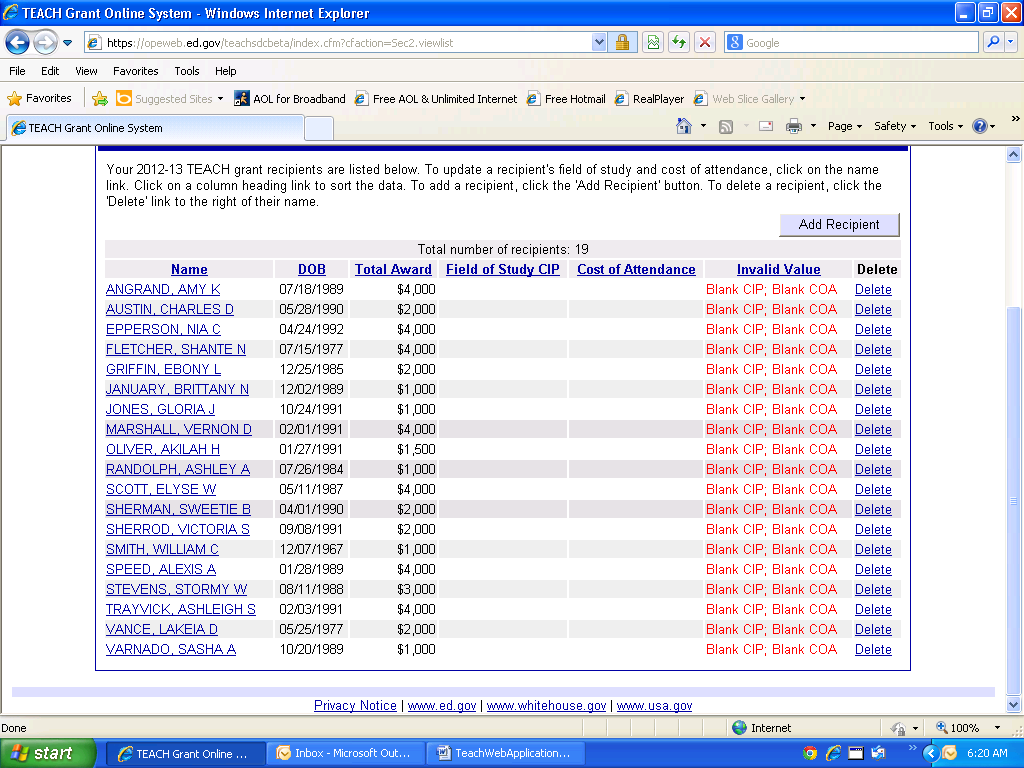Click the Add to Favorites Bar icon
The width and height of the screenshot is (1024, 768).
coord(100,99)
